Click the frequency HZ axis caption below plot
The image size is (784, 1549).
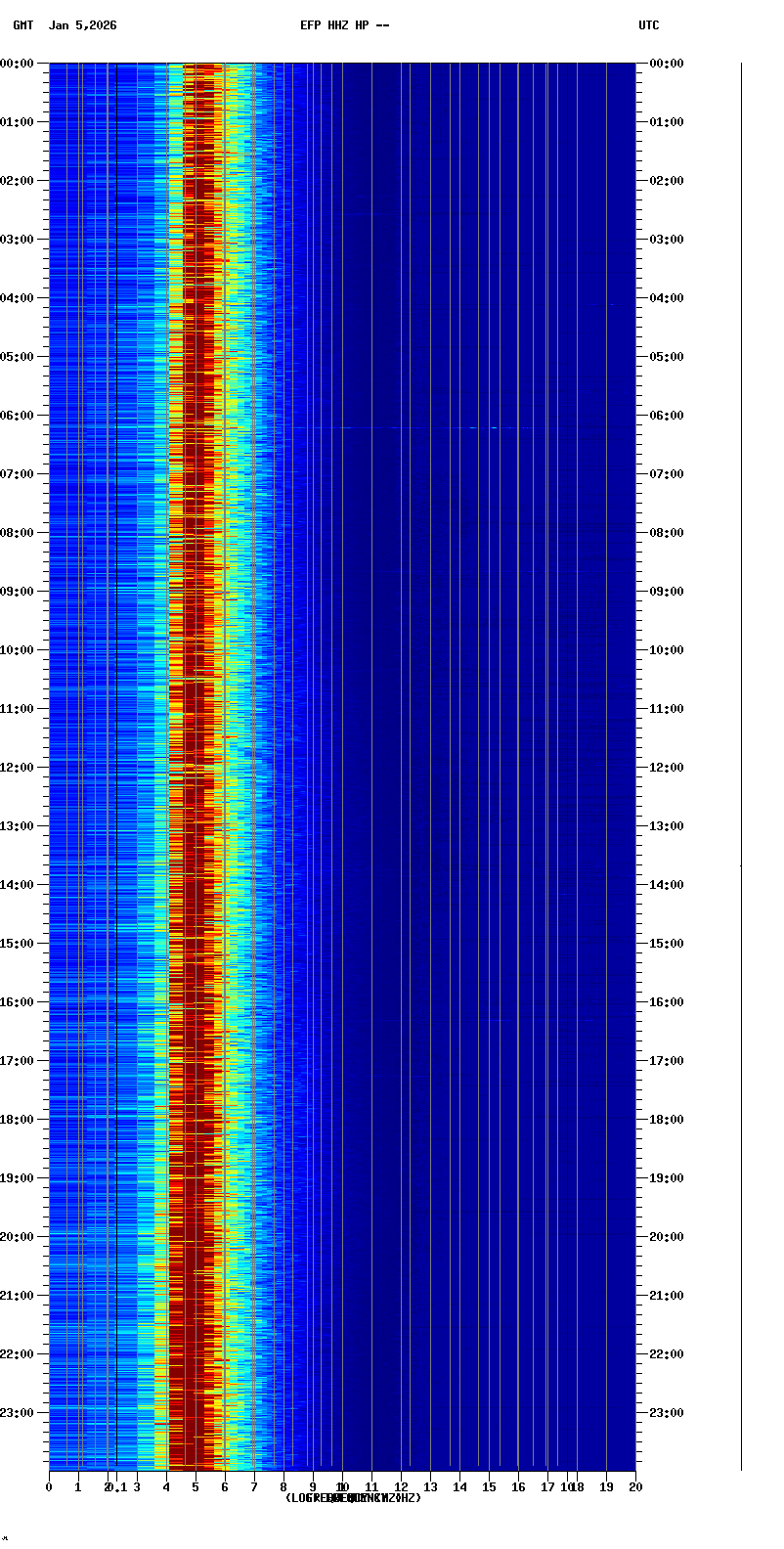(353, 1498)
